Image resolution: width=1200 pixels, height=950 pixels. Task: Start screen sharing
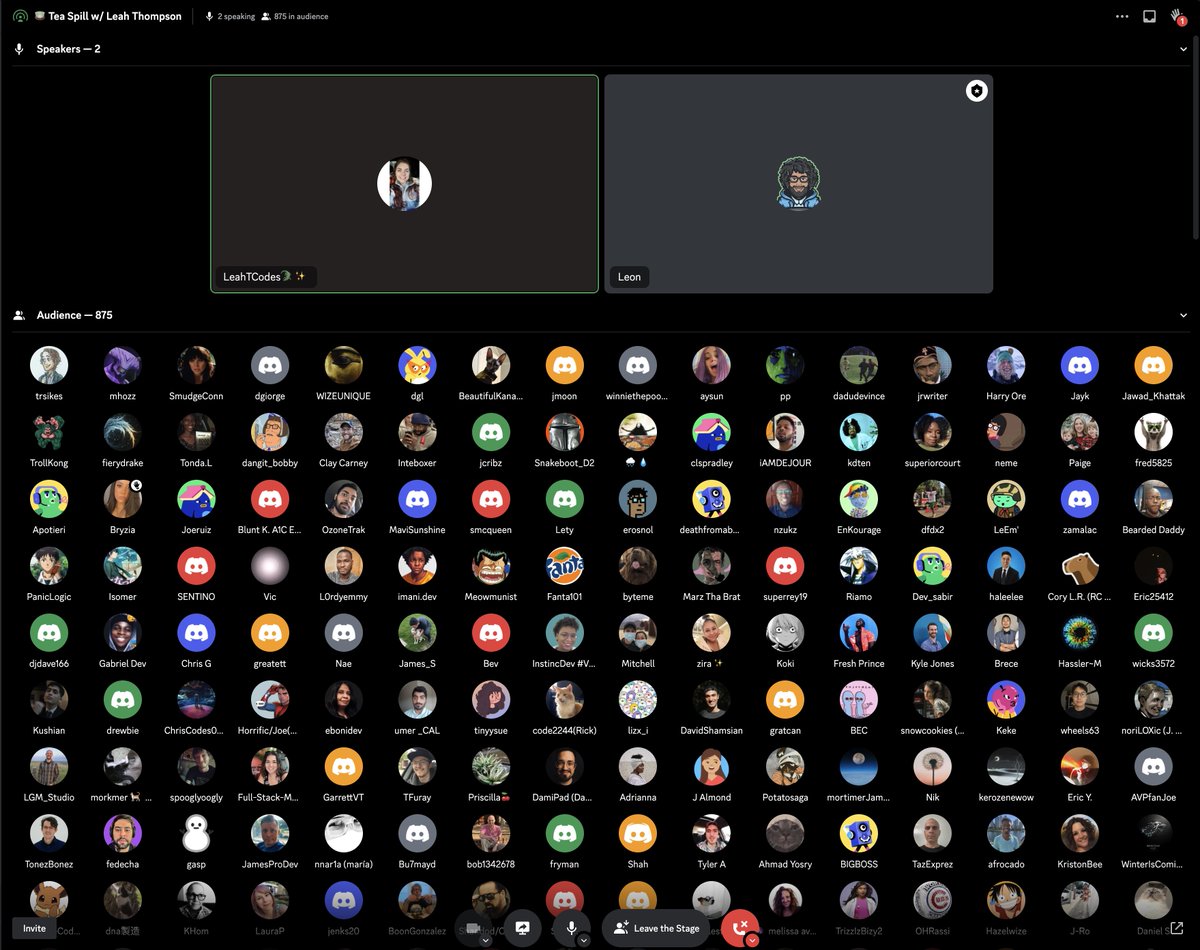(522, 927)
